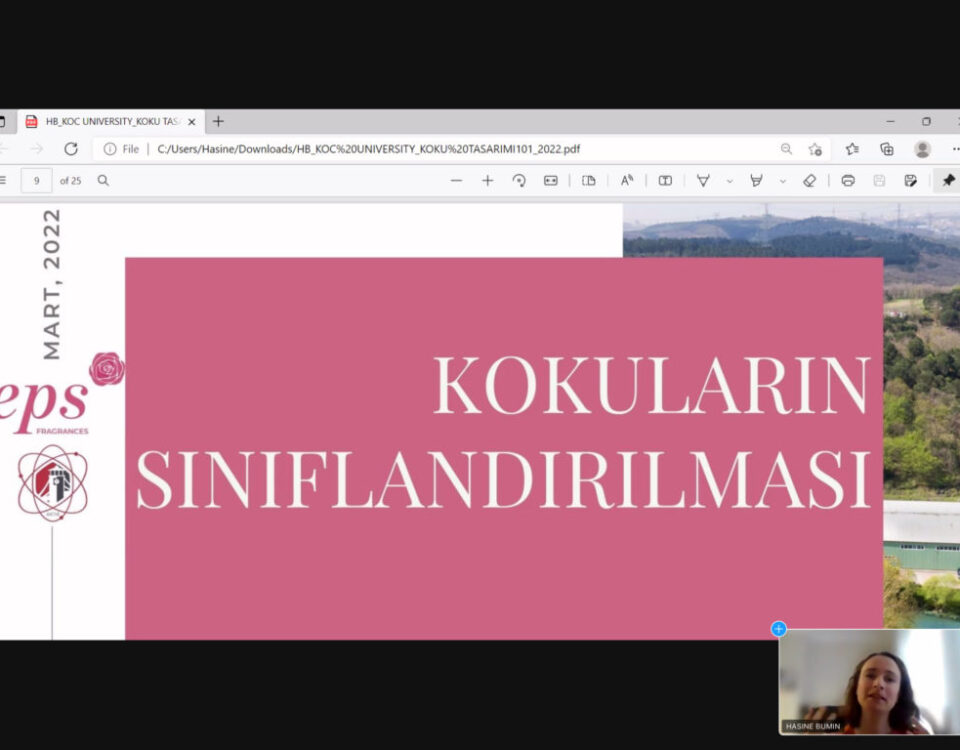The height and width of the screenshot is (750, 960).
Task: Expand the Highlight color options dropdown
Action: [782, 181]
